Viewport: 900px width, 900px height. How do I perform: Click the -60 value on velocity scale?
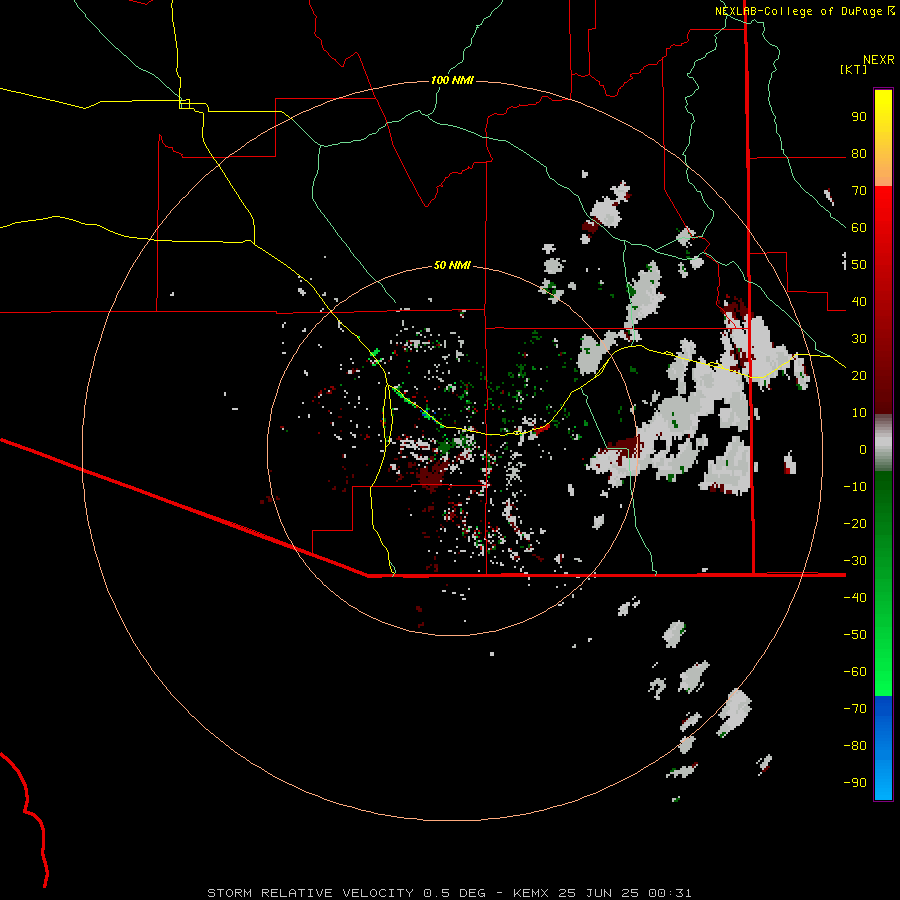click(855, 672)
